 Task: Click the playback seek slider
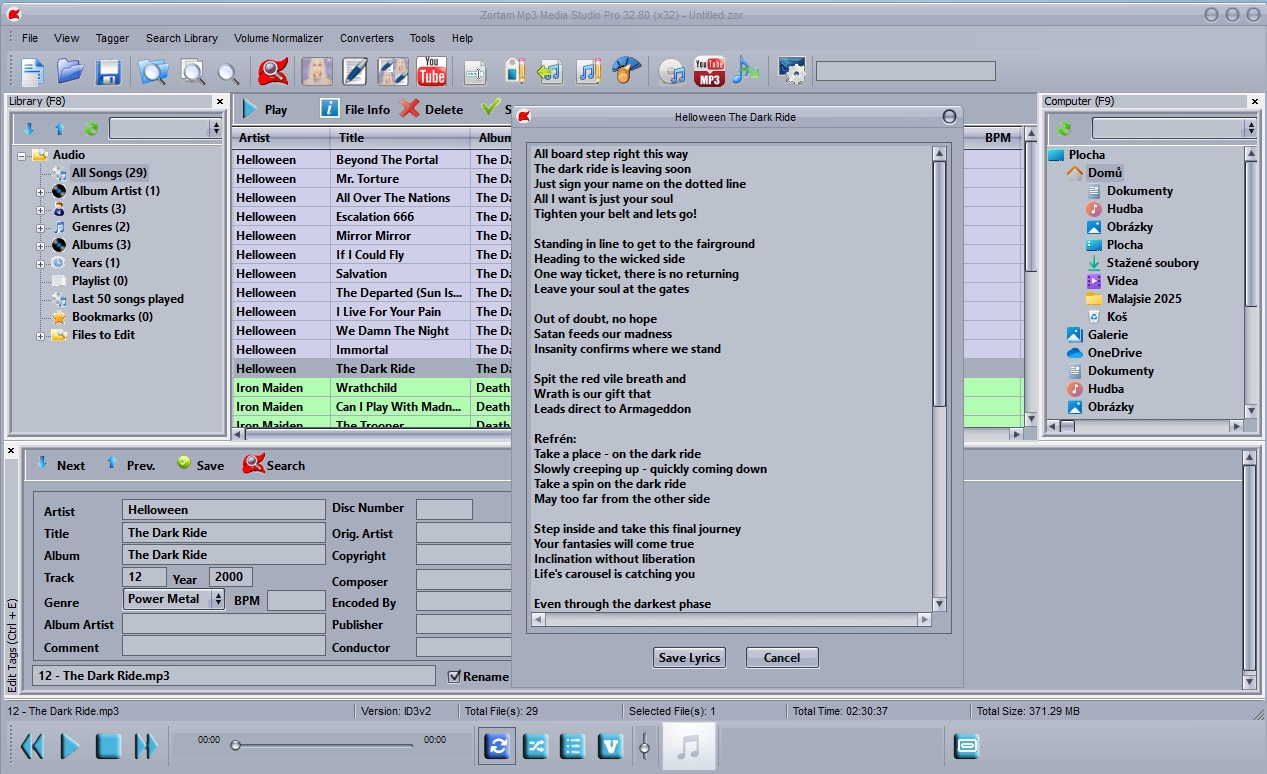[323, 745]
